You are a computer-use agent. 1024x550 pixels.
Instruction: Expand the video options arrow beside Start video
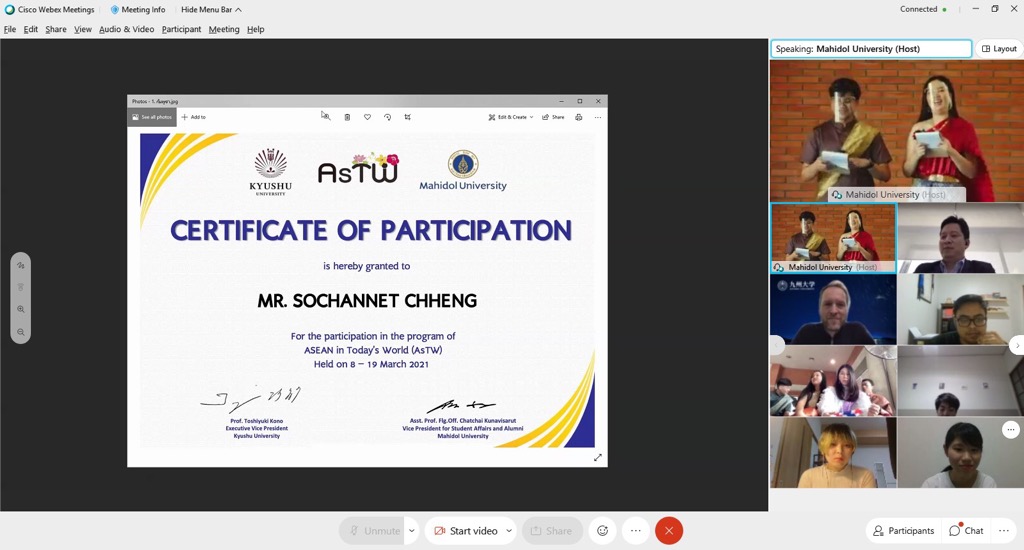click(509, 531)
